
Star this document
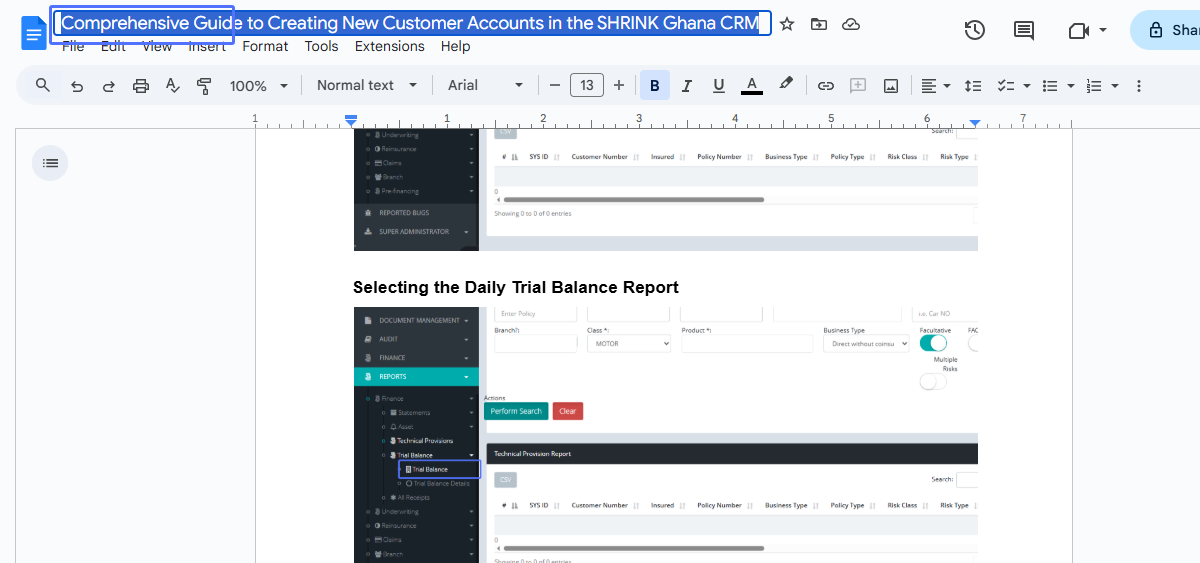click(787, 25)
